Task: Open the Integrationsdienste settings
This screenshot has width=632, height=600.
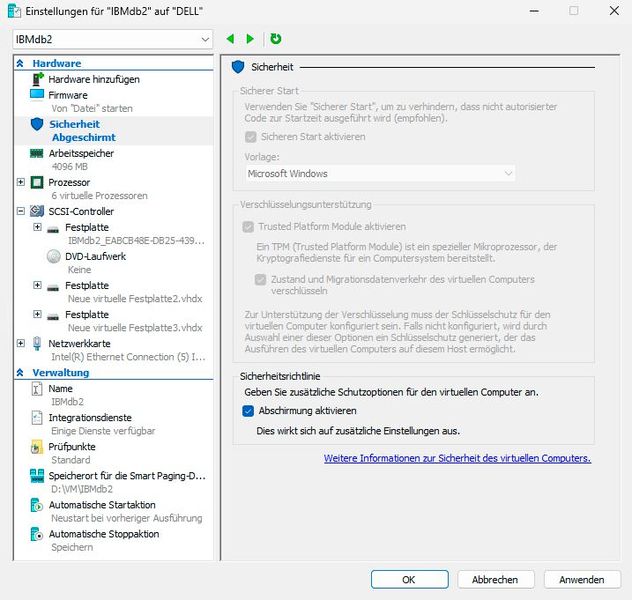Action: pyautogui.click(x=90, y=417)
